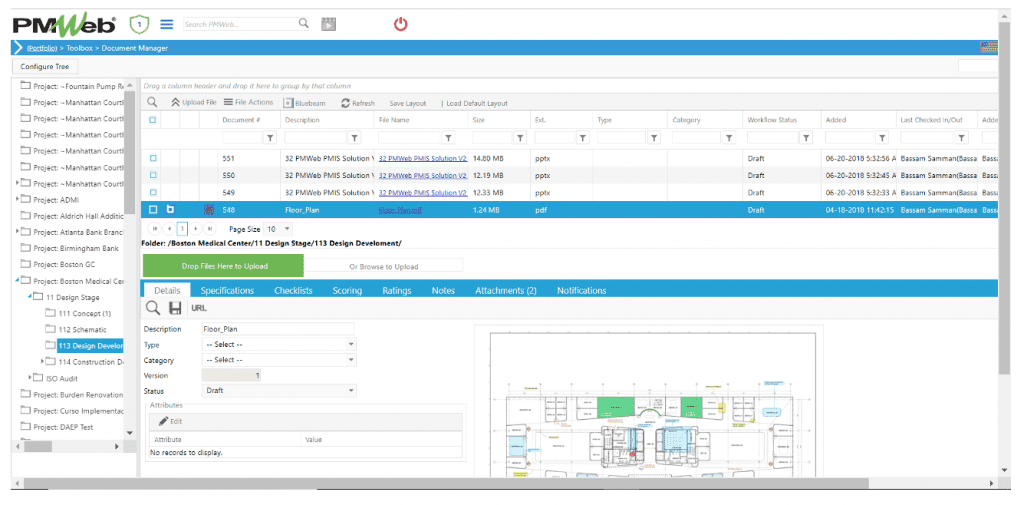Check the box for document 550

click(x=153, y=175)
